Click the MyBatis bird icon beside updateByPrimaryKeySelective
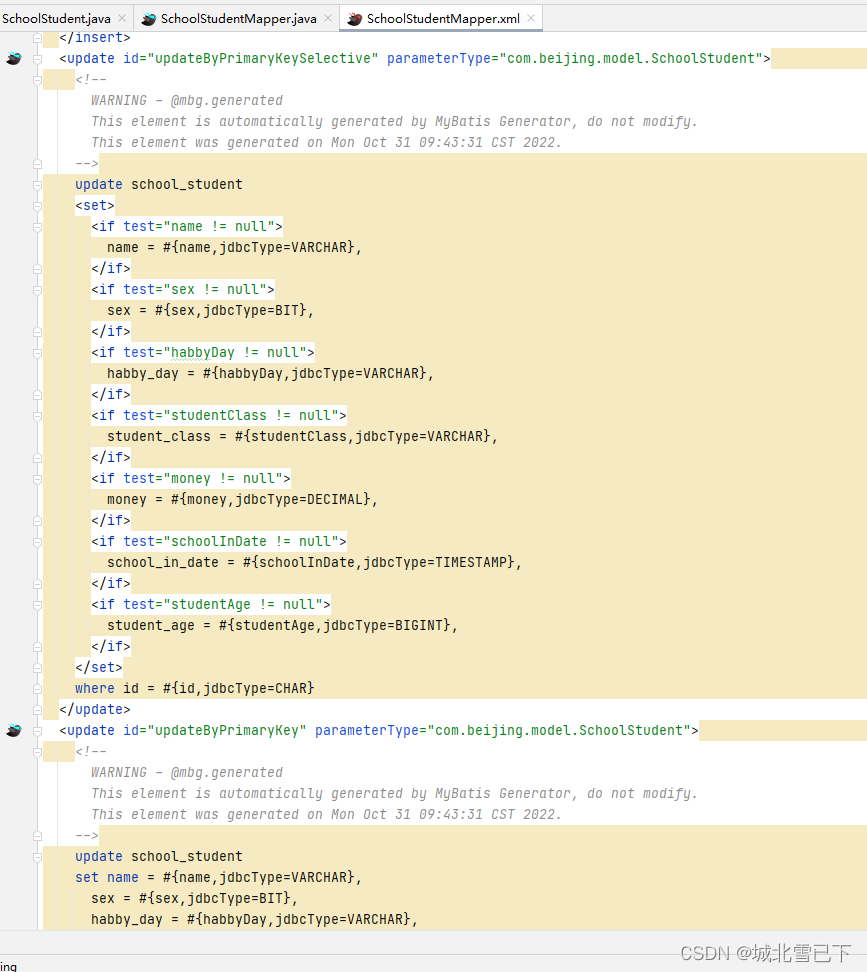Image resolution: width=867 pixels, height=972 pixels. pos(13,58)
